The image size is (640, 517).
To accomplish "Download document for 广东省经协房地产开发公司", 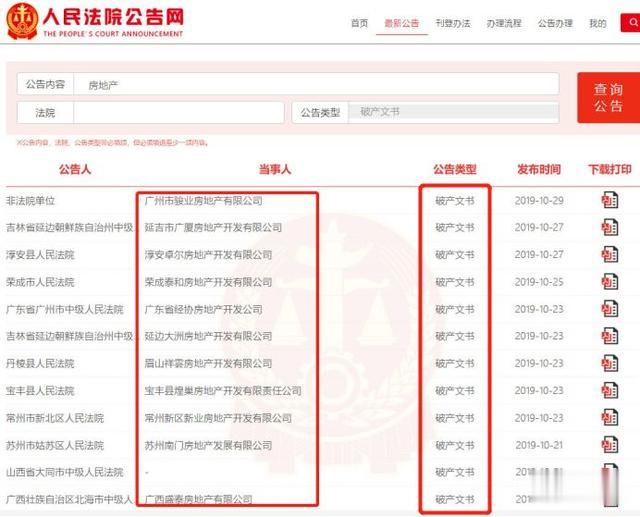I will 609,309.
